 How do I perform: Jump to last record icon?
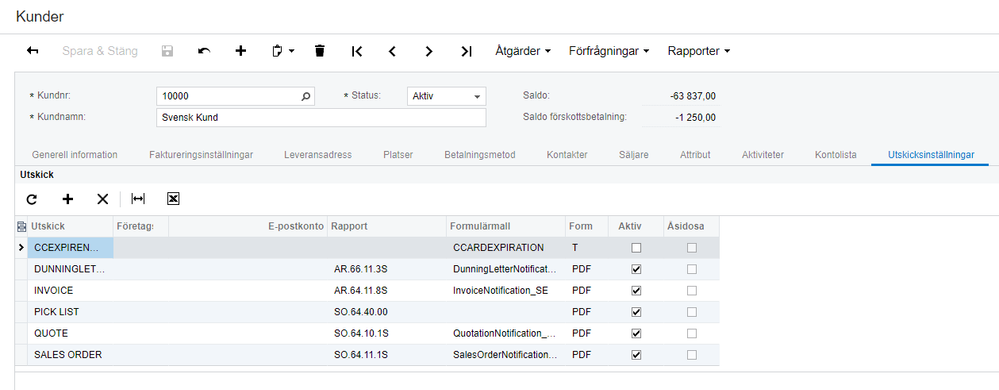466,52
